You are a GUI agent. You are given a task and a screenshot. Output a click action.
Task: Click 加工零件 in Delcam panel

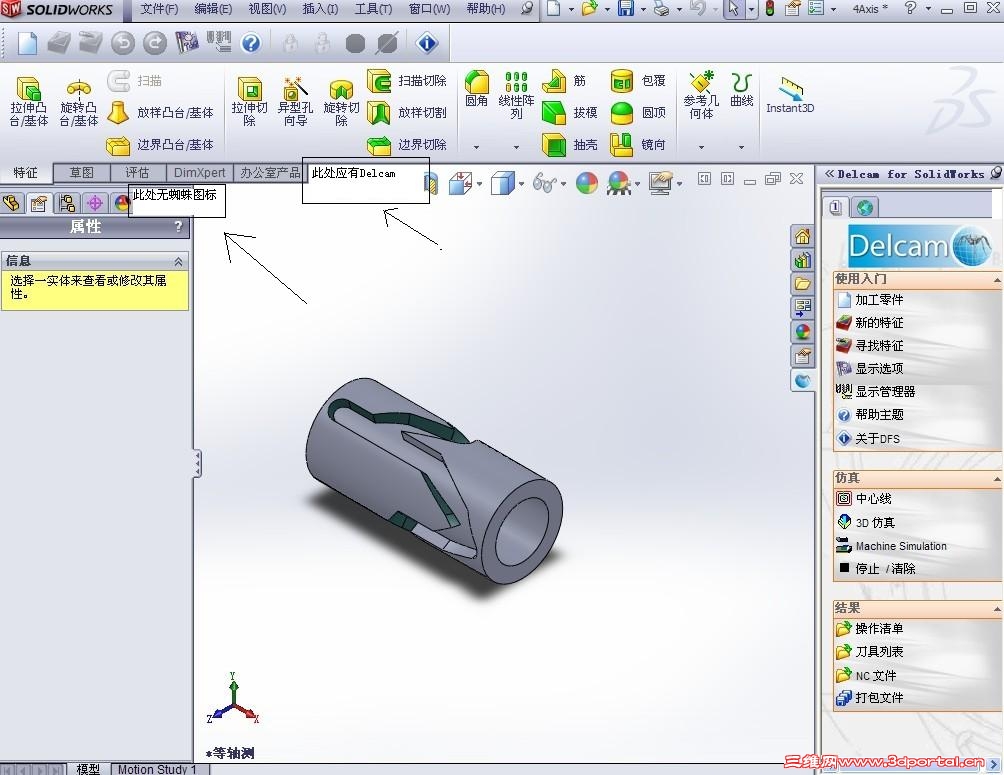coord(871,300)
